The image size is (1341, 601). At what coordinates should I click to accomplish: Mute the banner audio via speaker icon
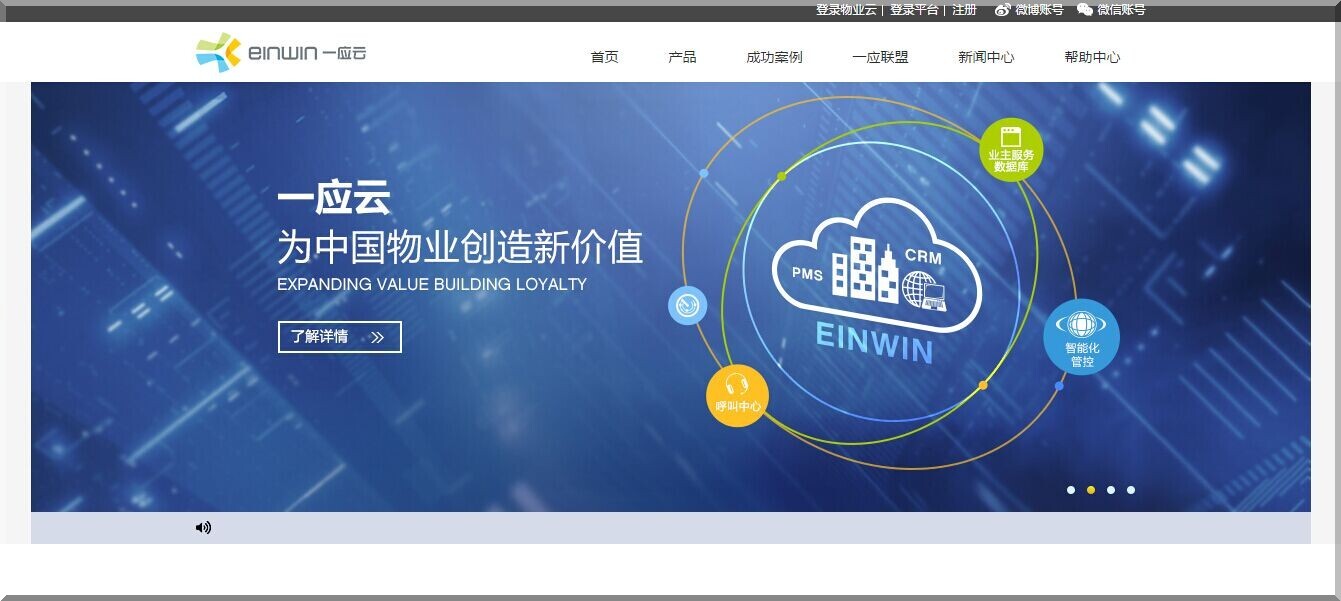click(204, 527)
